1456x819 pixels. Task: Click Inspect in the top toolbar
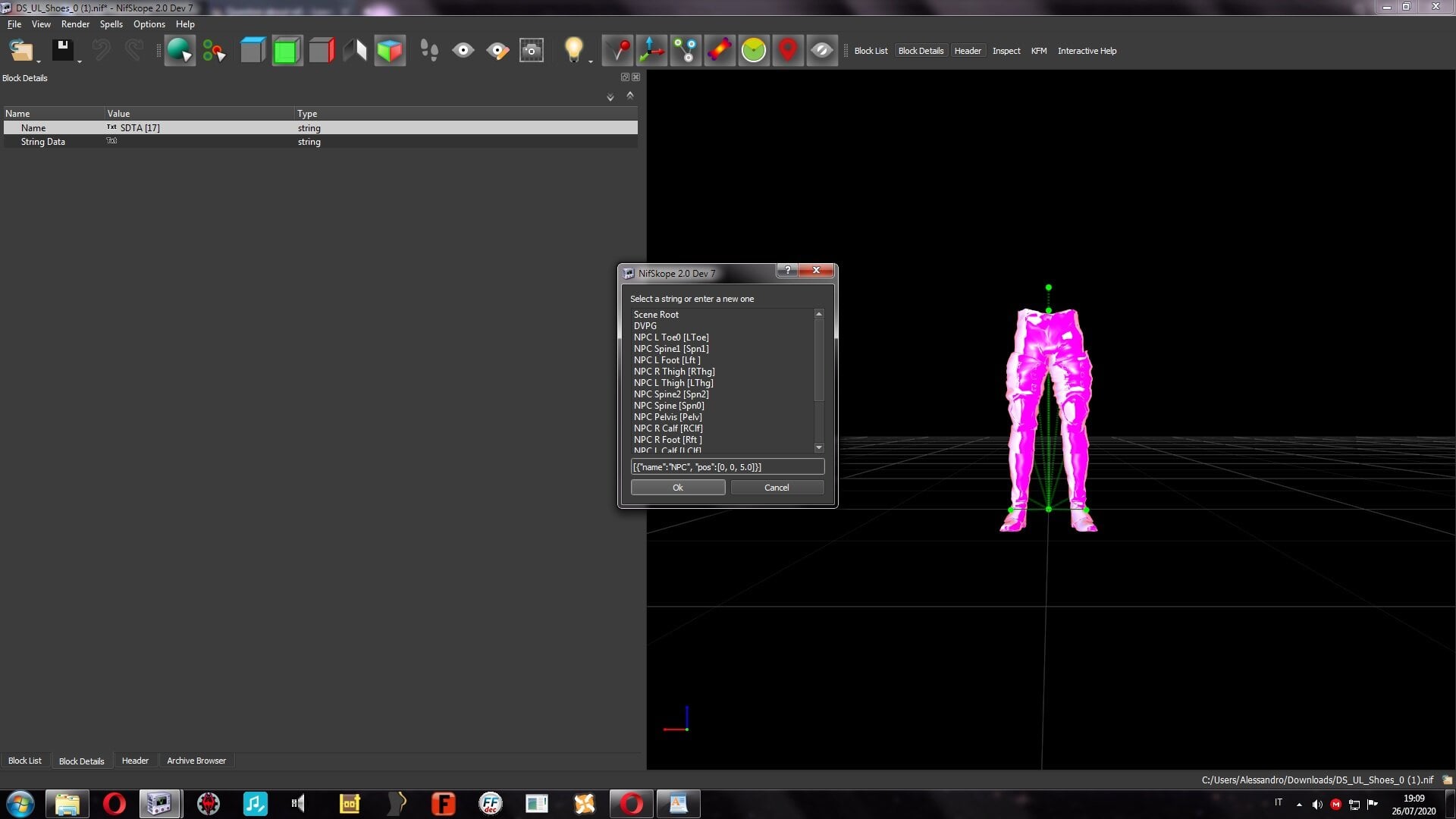(1006, 51)
